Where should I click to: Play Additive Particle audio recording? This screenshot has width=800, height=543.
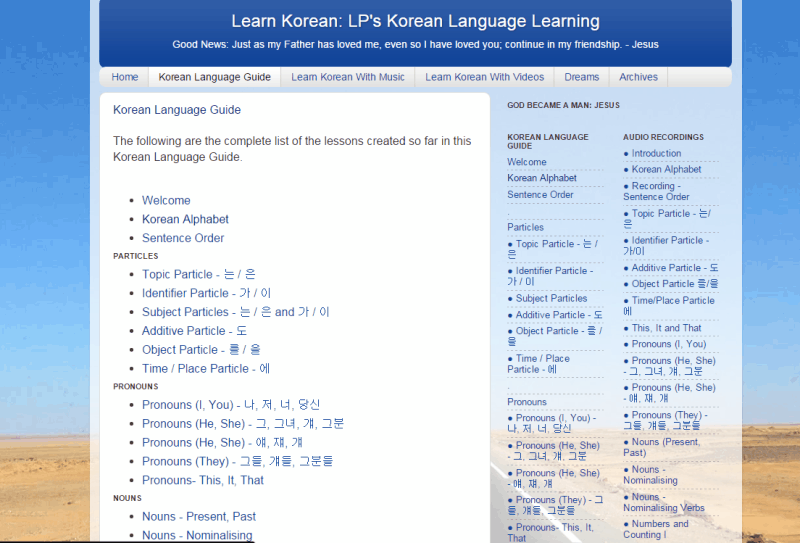[670, 268]
